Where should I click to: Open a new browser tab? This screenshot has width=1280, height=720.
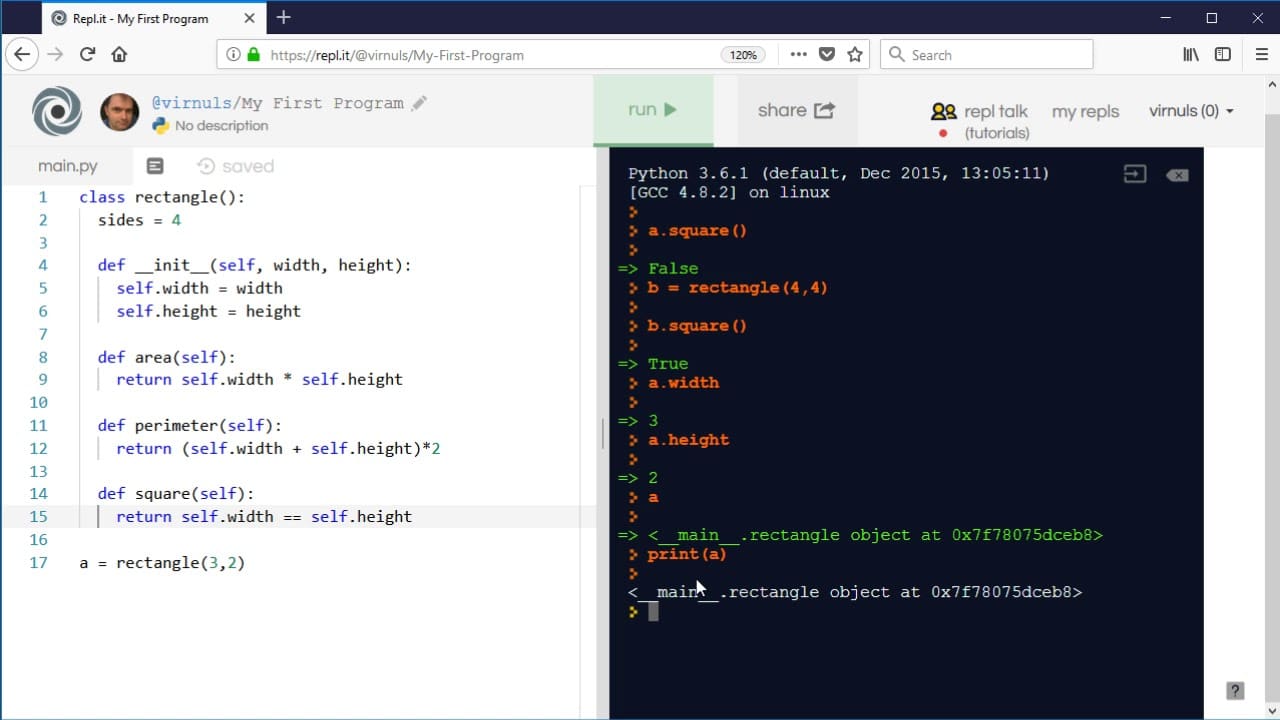[284, 17]
